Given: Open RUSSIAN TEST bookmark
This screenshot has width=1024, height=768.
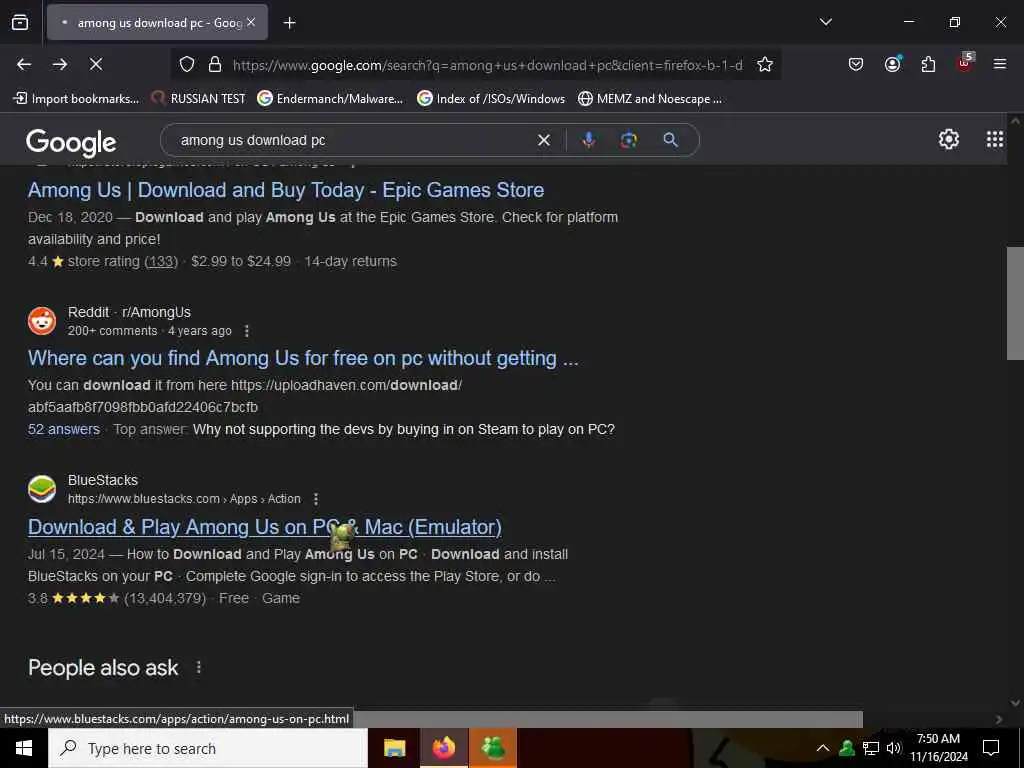Looking at the screenshot, I should tap(198, 99).
